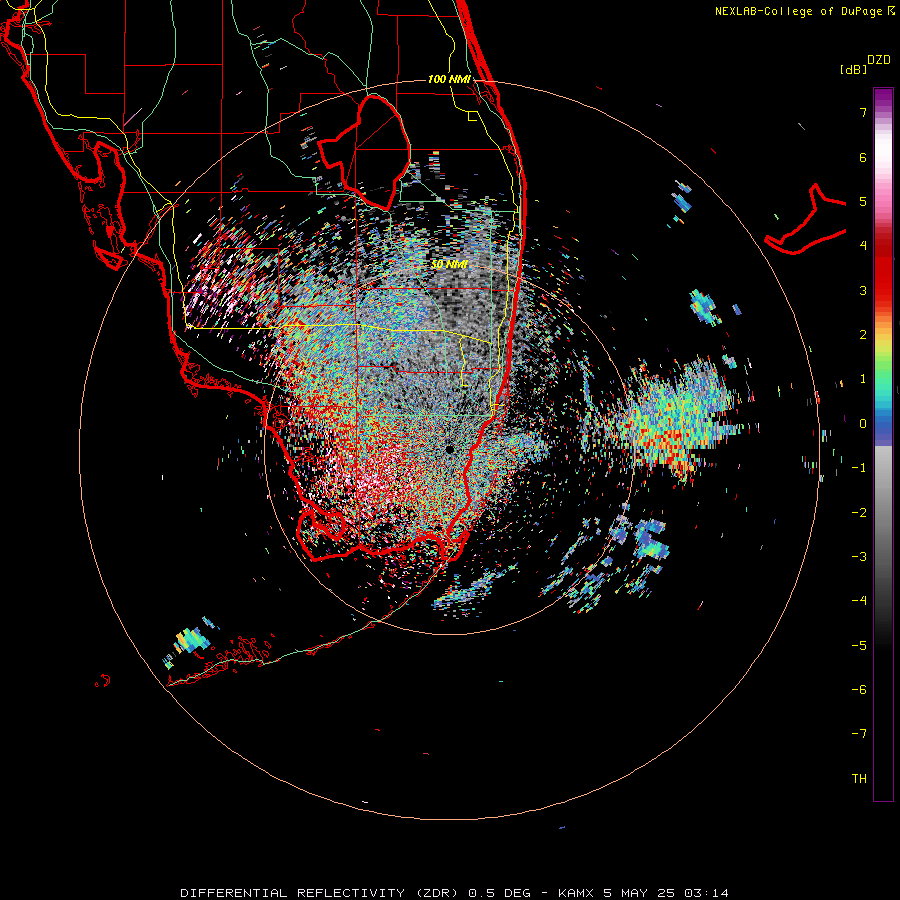Click the [dB] unit label

click(x=853, y=69)
